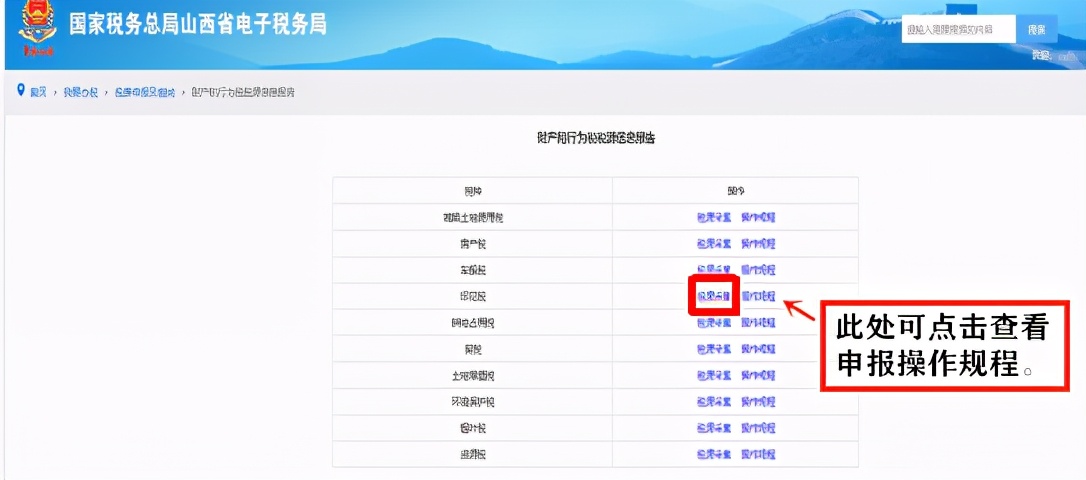Open right 操作规程 link in 房产税 row
The image size is (1086, 480).
tap(758, 243)
